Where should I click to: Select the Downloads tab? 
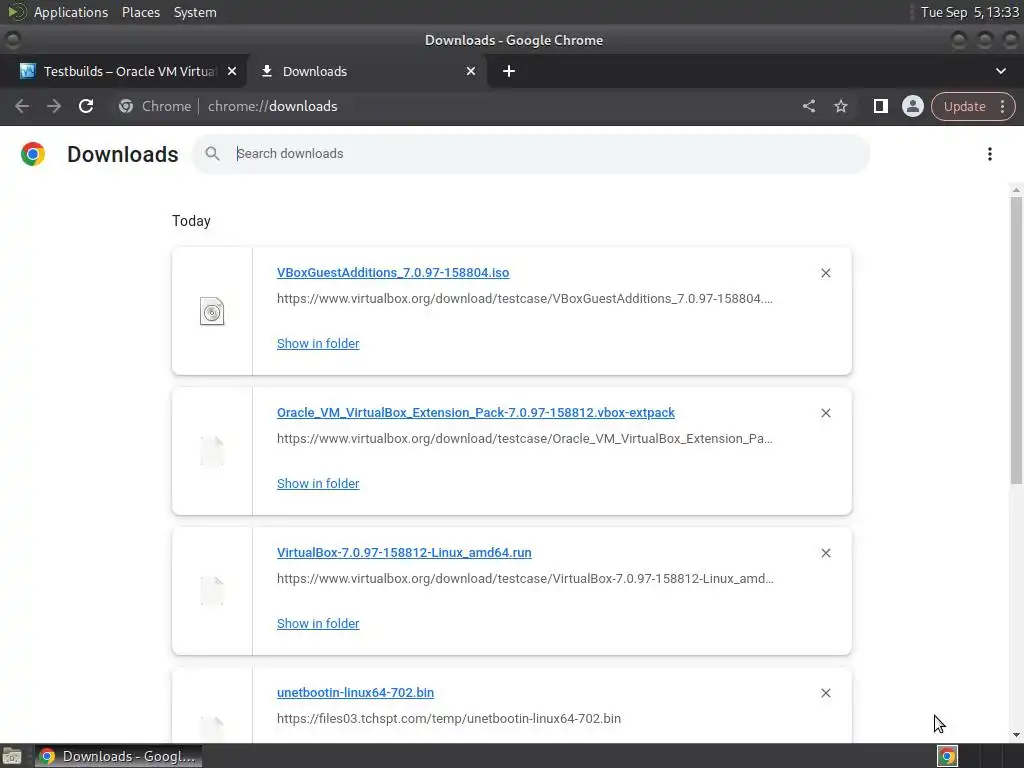click(366, 71)
